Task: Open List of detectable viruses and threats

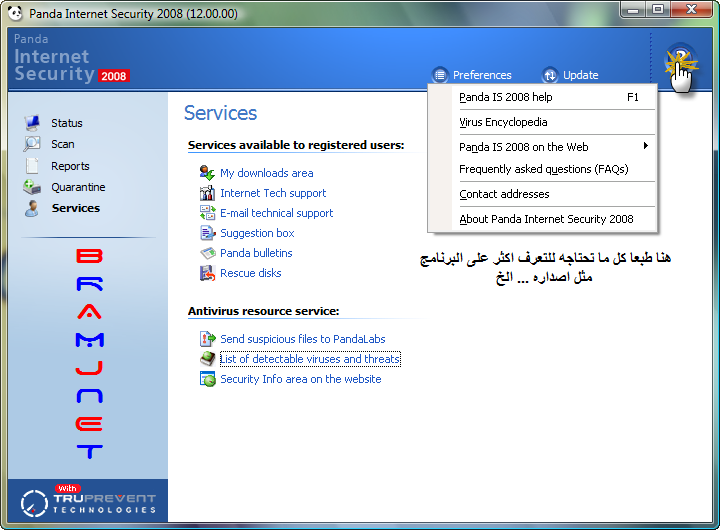Action: pyautogui.click(x=310, y=359)
